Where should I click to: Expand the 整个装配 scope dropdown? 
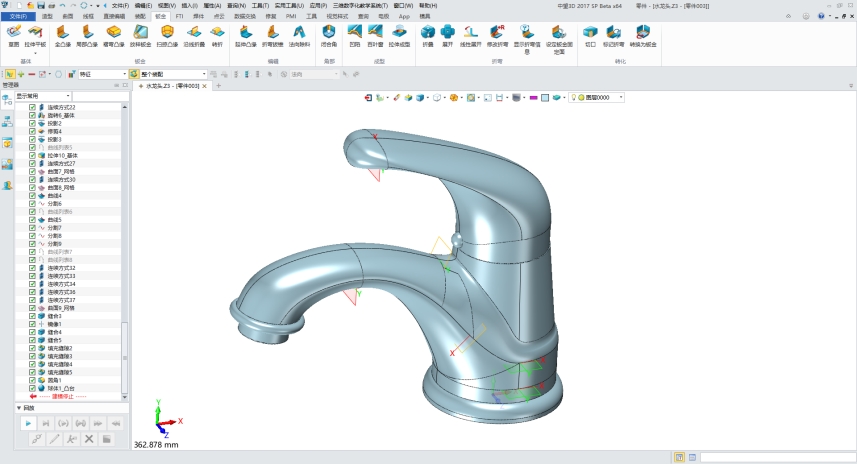pos(204,74)
